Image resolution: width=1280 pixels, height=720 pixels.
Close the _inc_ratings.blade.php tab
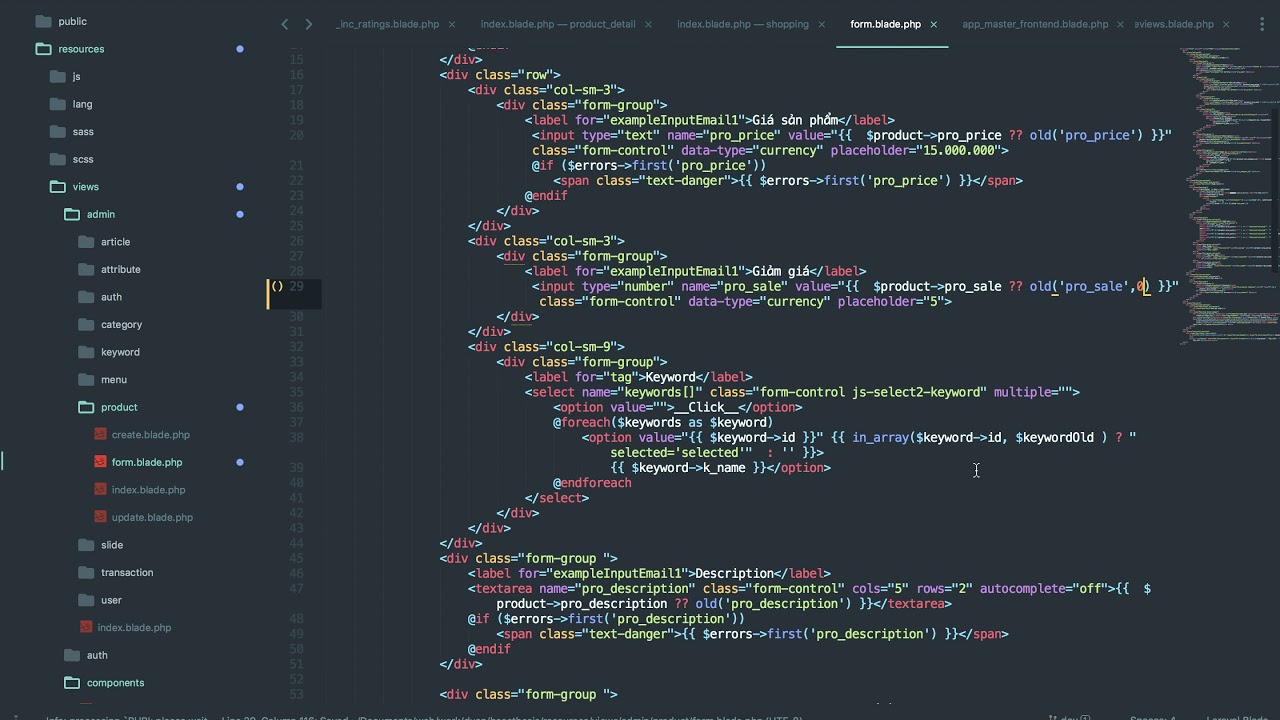click(451, 24)
